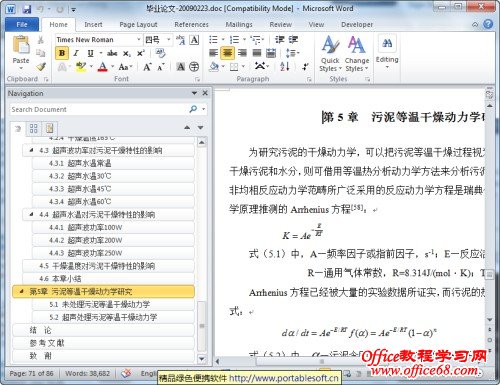Click the 参考文献 heading
The width and height of the screenshot is (500, 385).
click(103, 343)
